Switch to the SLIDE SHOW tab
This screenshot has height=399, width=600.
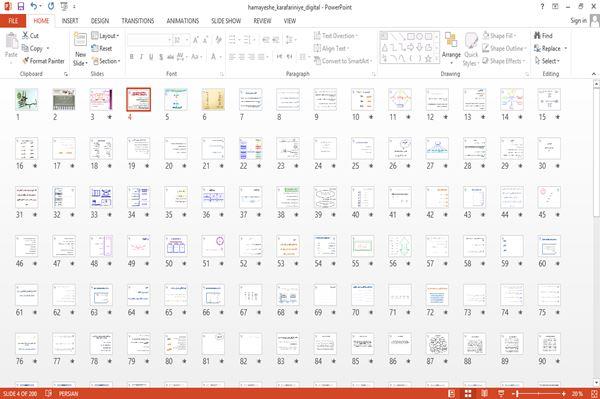[x=226, y=21]
